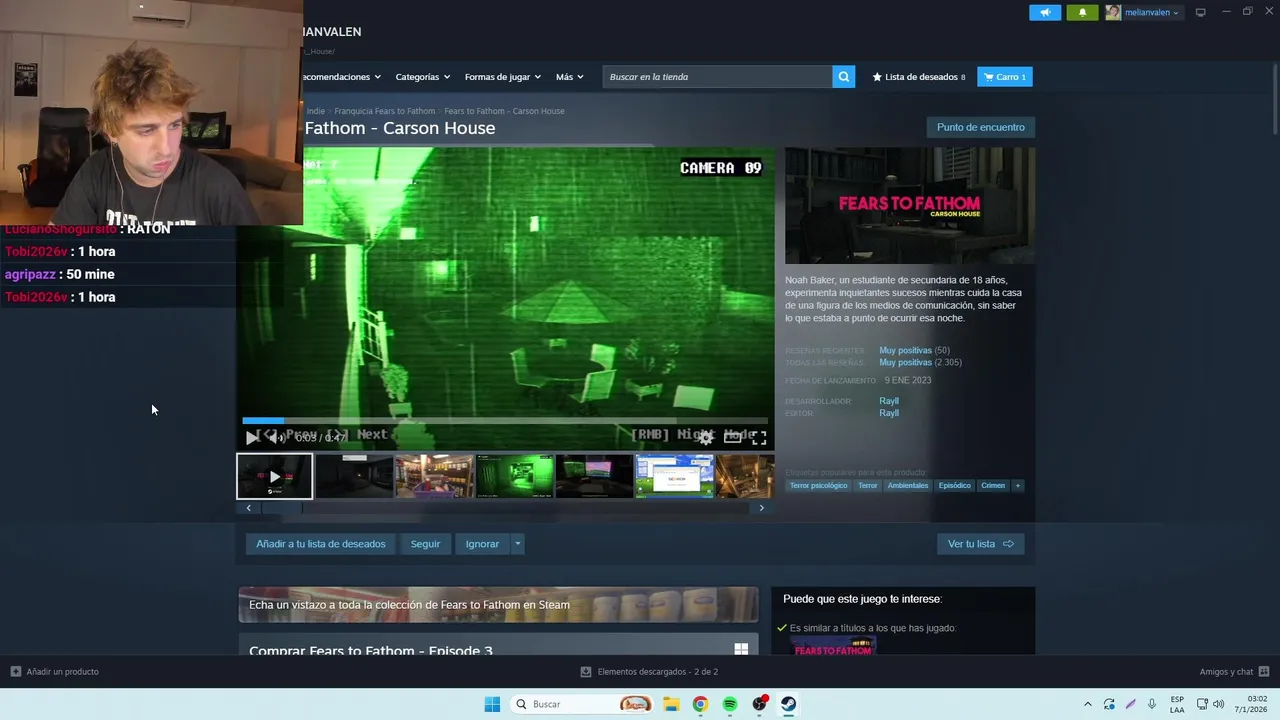Image resolution: width=1280 pixels, height=720 pixels.
Task: Select the Ambientales tag
Action: tap(908, 486)
